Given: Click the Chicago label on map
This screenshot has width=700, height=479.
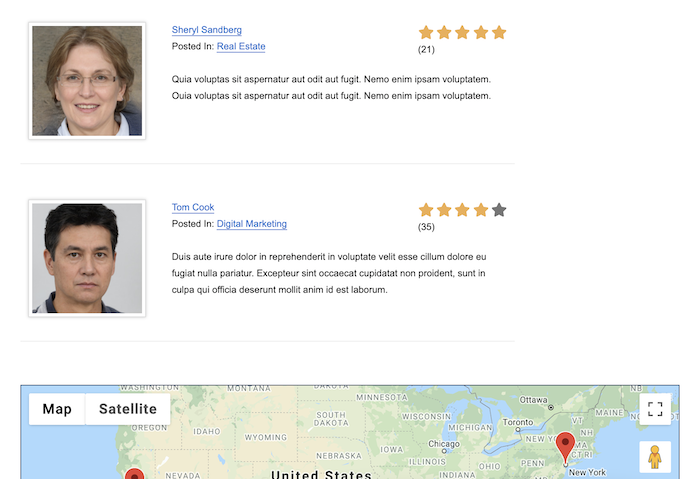Looking at the screenshot, I should (x=444, y=443).
